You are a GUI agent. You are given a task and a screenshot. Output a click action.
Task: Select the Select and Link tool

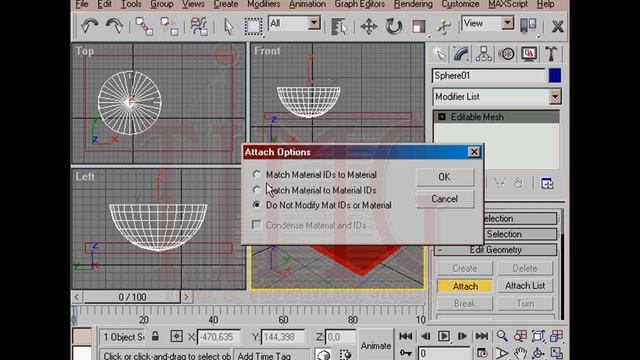(x=144, y=26)
